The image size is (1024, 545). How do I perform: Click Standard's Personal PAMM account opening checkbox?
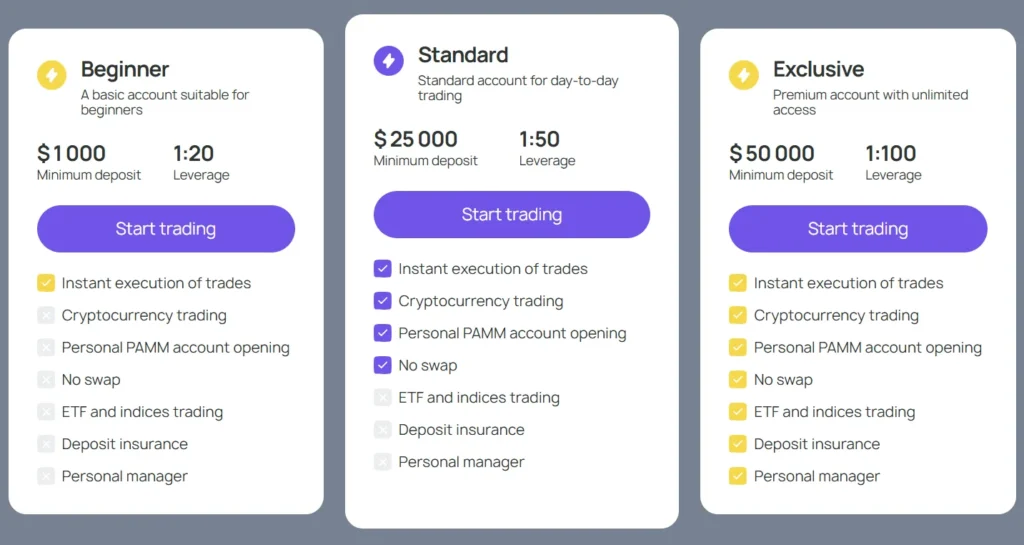(x=383, y=333)
